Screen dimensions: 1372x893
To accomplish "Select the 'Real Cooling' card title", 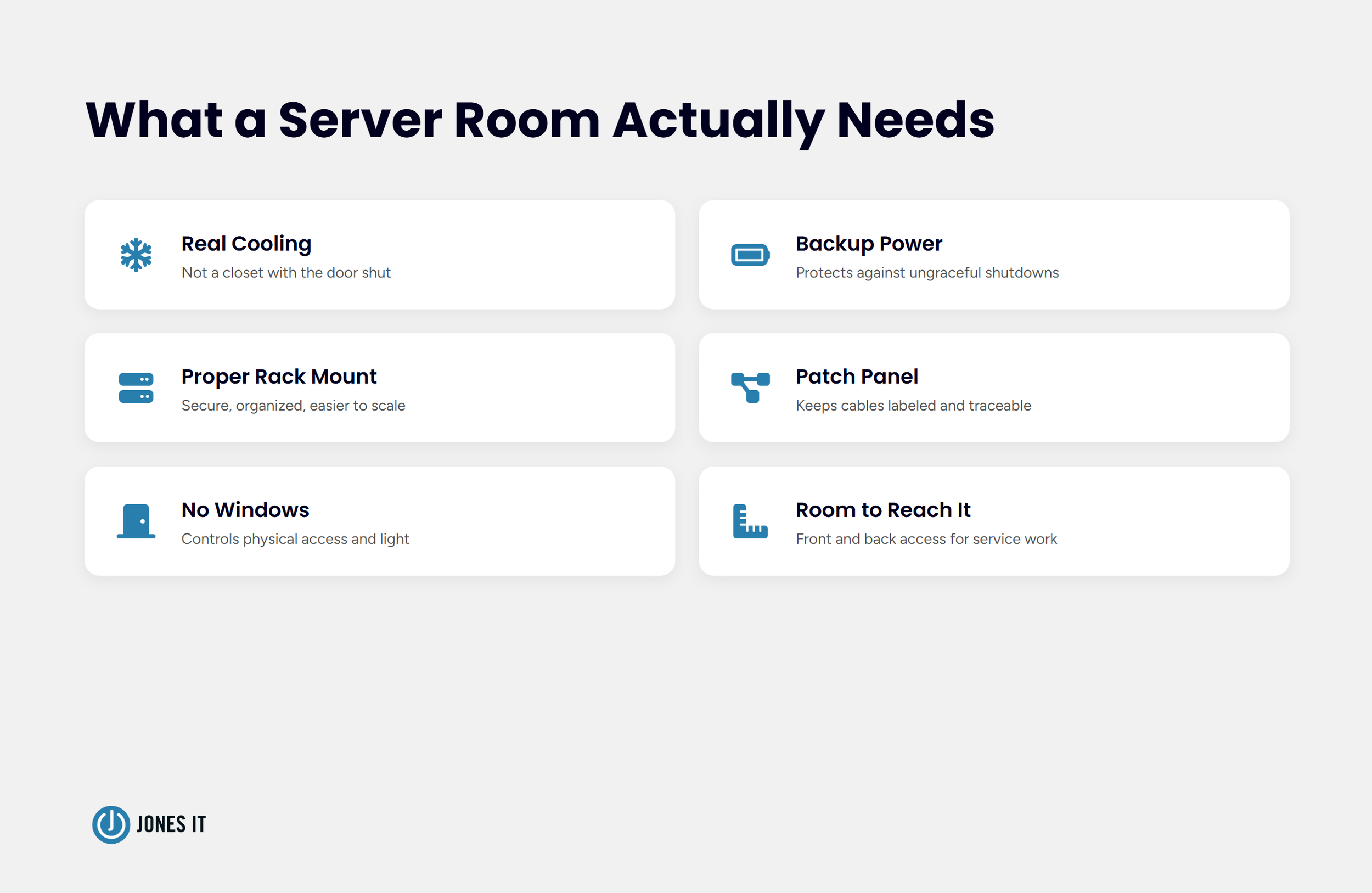I will tap(246, 244).
